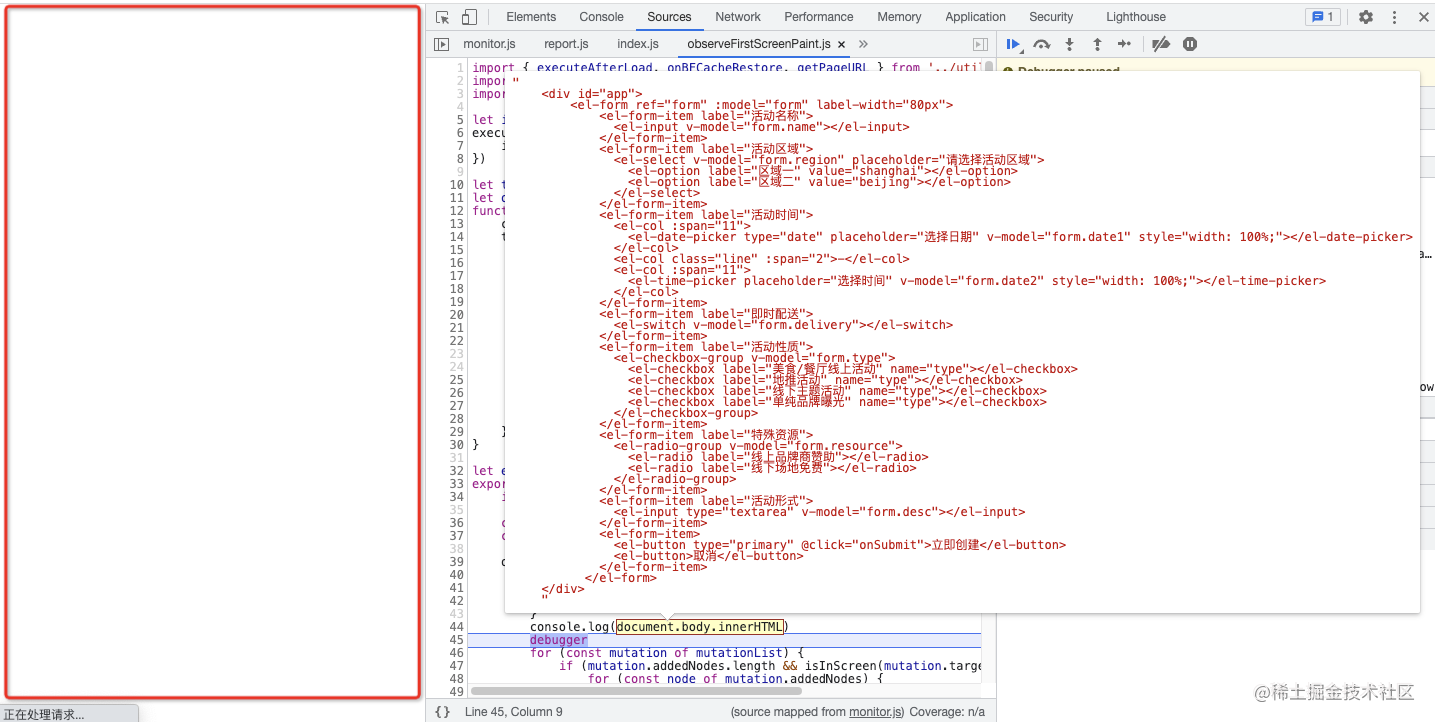
Task: Toggle device toolbar emulation
Action: pos(469,17)
